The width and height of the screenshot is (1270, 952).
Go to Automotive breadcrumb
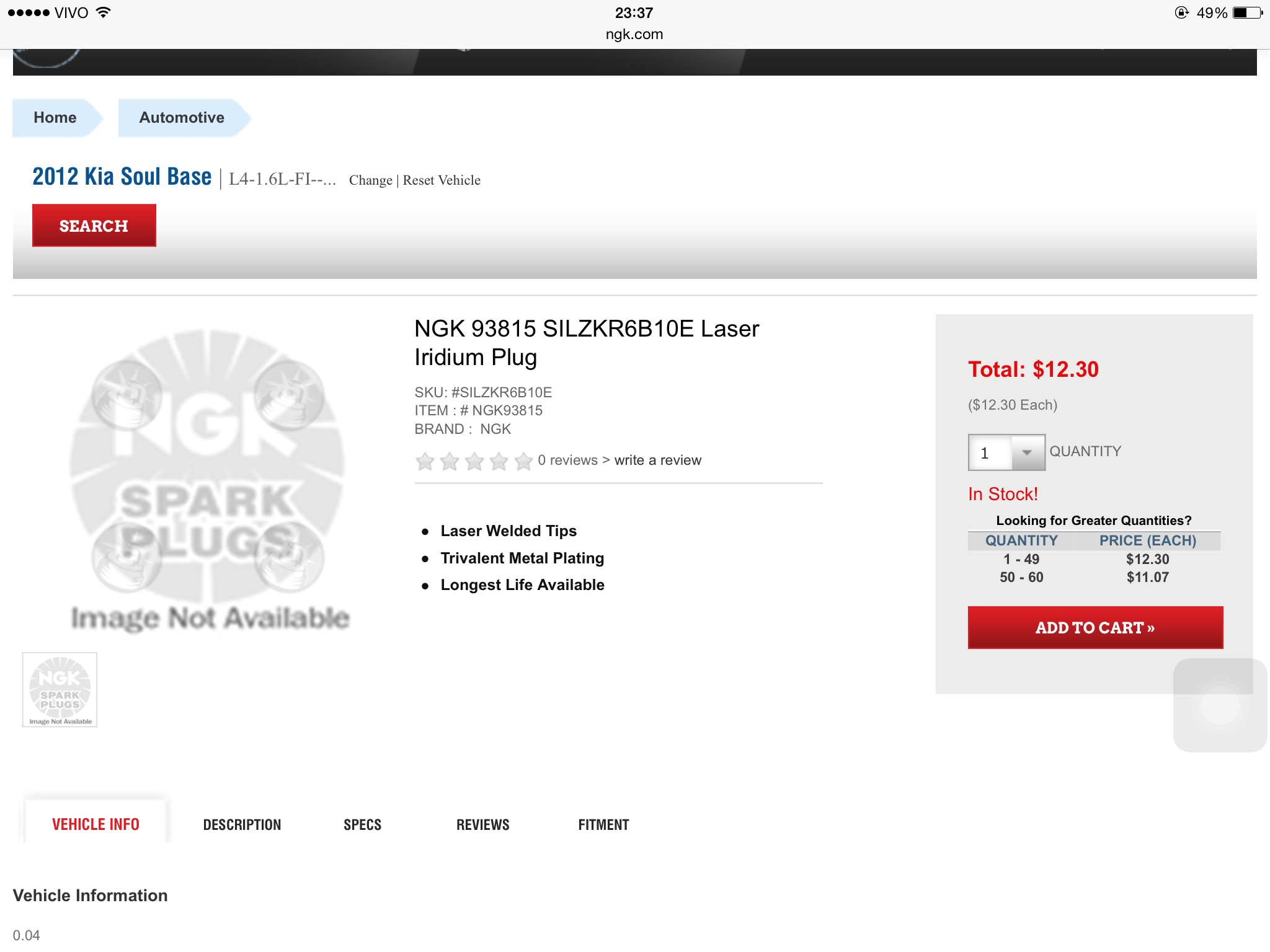point(182,118)
